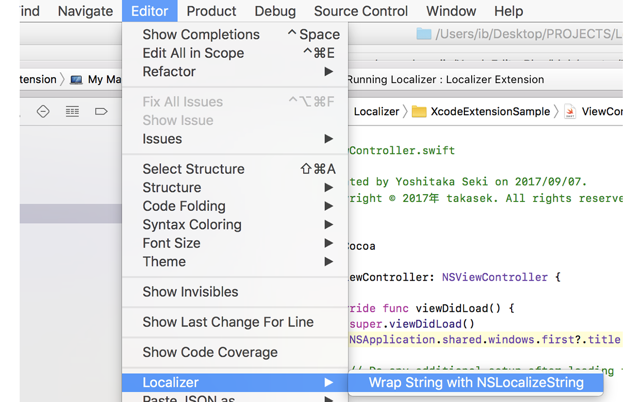Select the ViewController file breadcrumb

click(x=602, y=112)
